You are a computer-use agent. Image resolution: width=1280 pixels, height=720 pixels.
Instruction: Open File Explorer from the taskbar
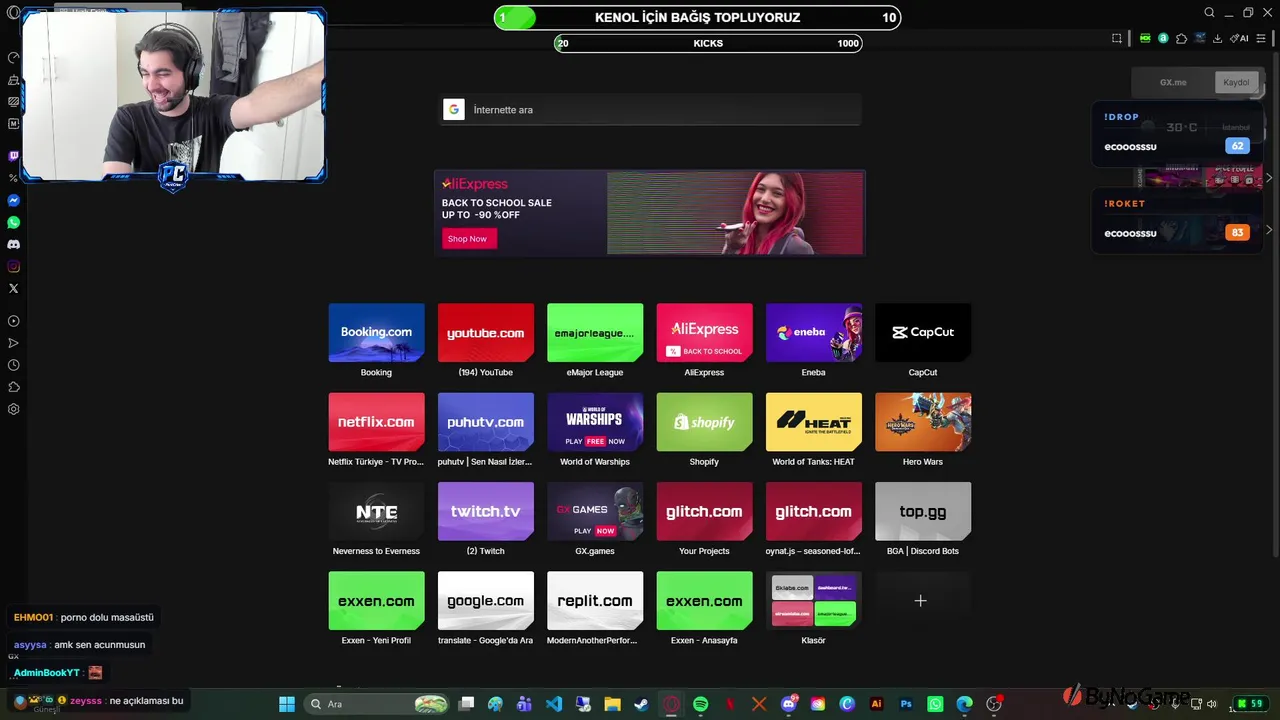pos(613,704)
